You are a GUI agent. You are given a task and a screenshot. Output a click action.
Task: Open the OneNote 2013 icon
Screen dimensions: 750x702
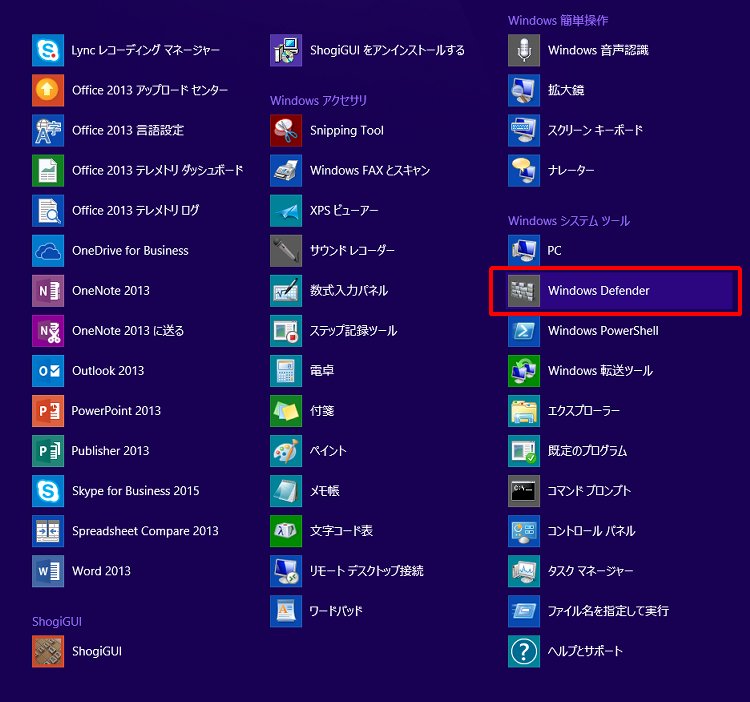[48, 290]
